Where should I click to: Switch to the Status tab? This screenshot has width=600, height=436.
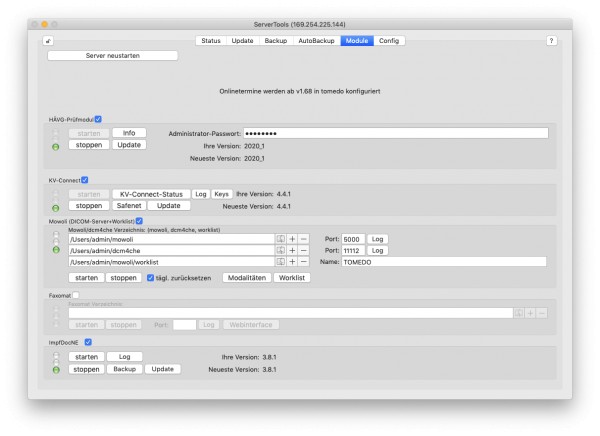pos(211,41)
